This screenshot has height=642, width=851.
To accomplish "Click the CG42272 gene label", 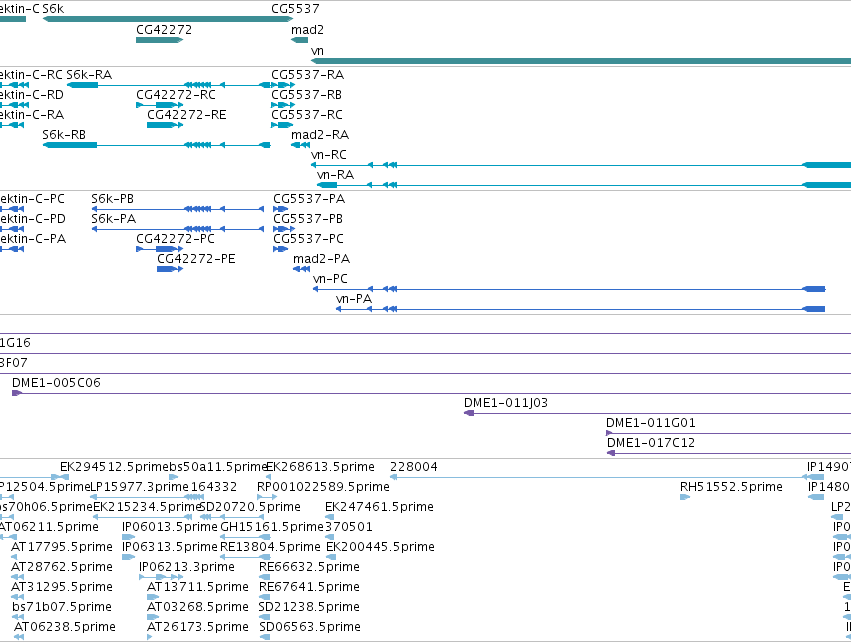I will [x=164, y=30].
